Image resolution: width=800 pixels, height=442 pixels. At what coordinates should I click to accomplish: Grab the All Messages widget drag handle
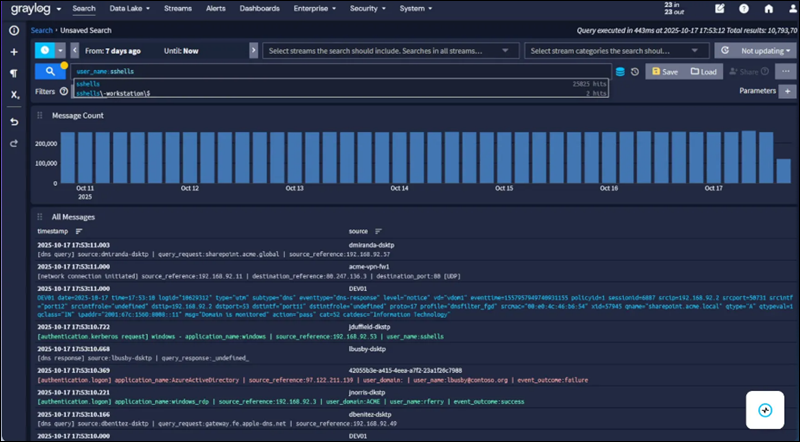pyautogui.click(x=40, y=217)
